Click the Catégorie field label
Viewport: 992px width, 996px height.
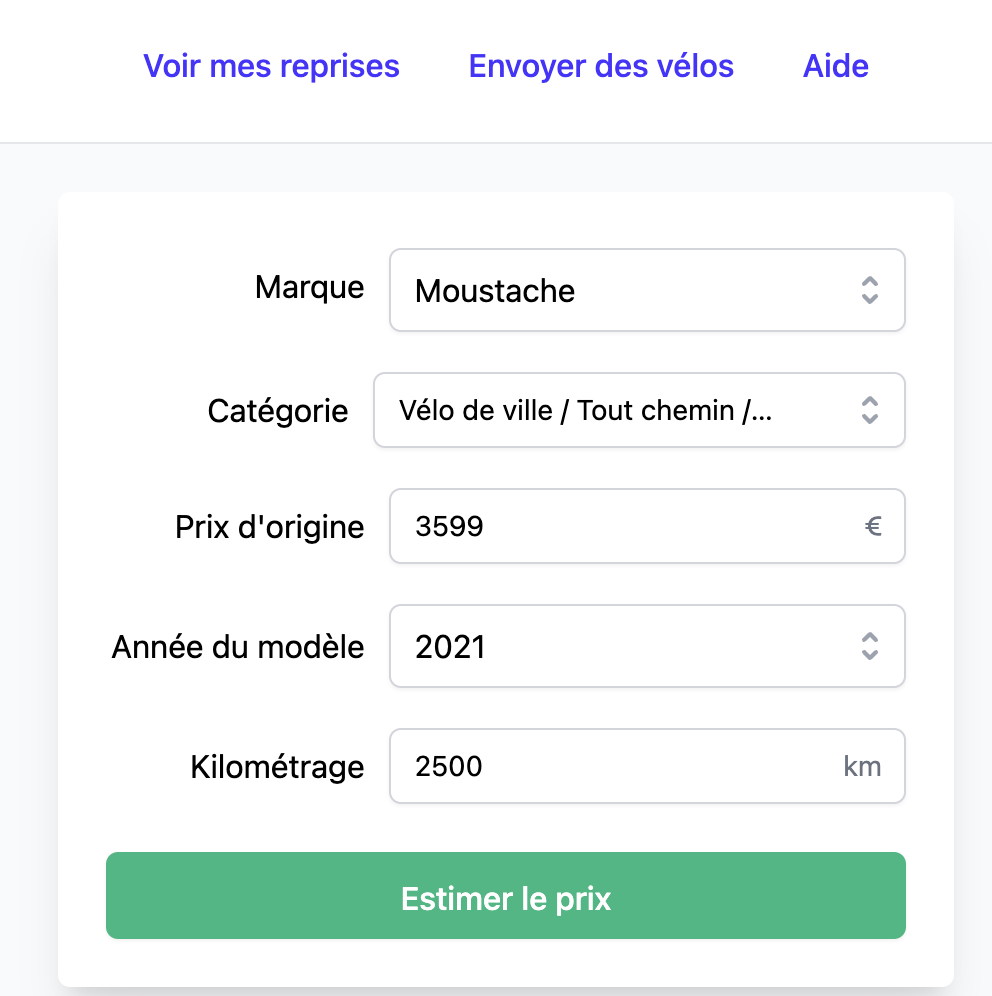[278, 410]
